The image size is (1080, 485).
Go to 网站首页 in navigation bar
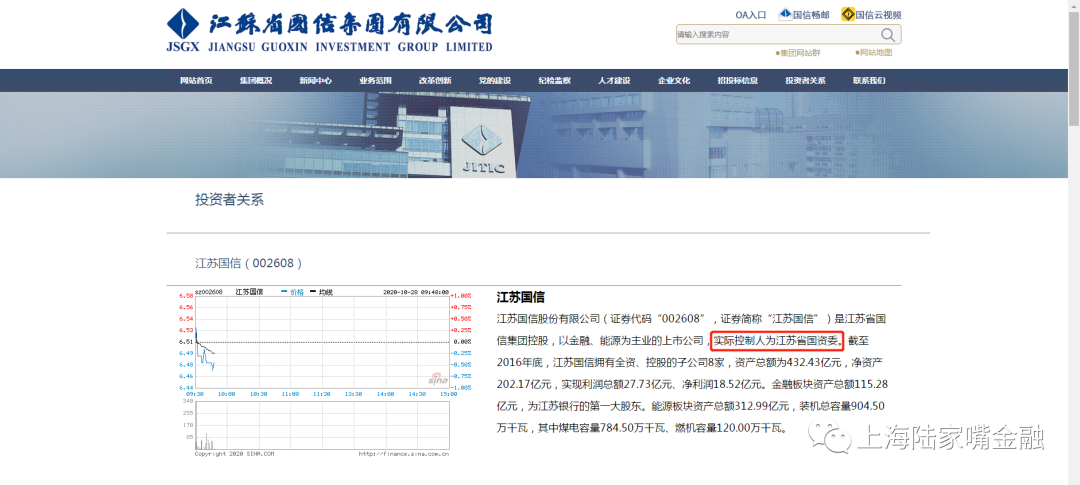click(x=196, y=81)
